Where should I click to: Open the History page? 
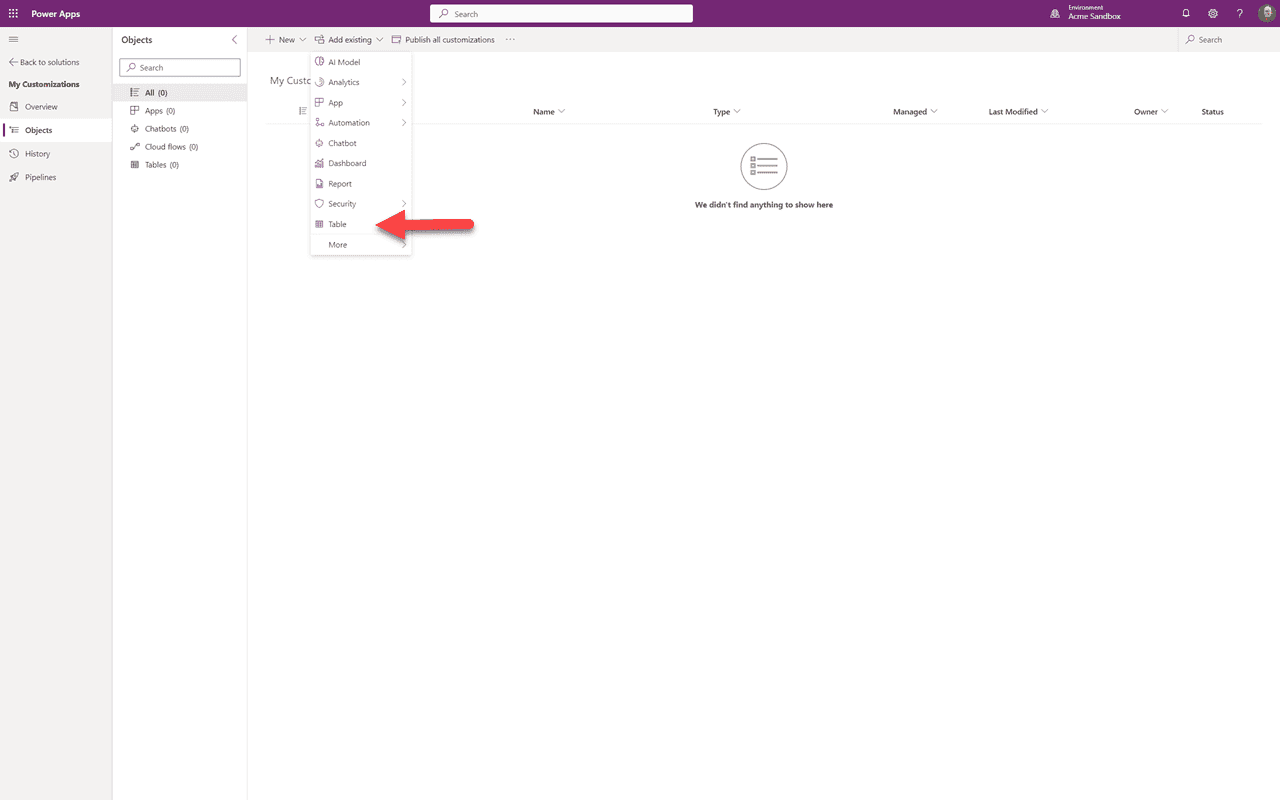point(38,153)
